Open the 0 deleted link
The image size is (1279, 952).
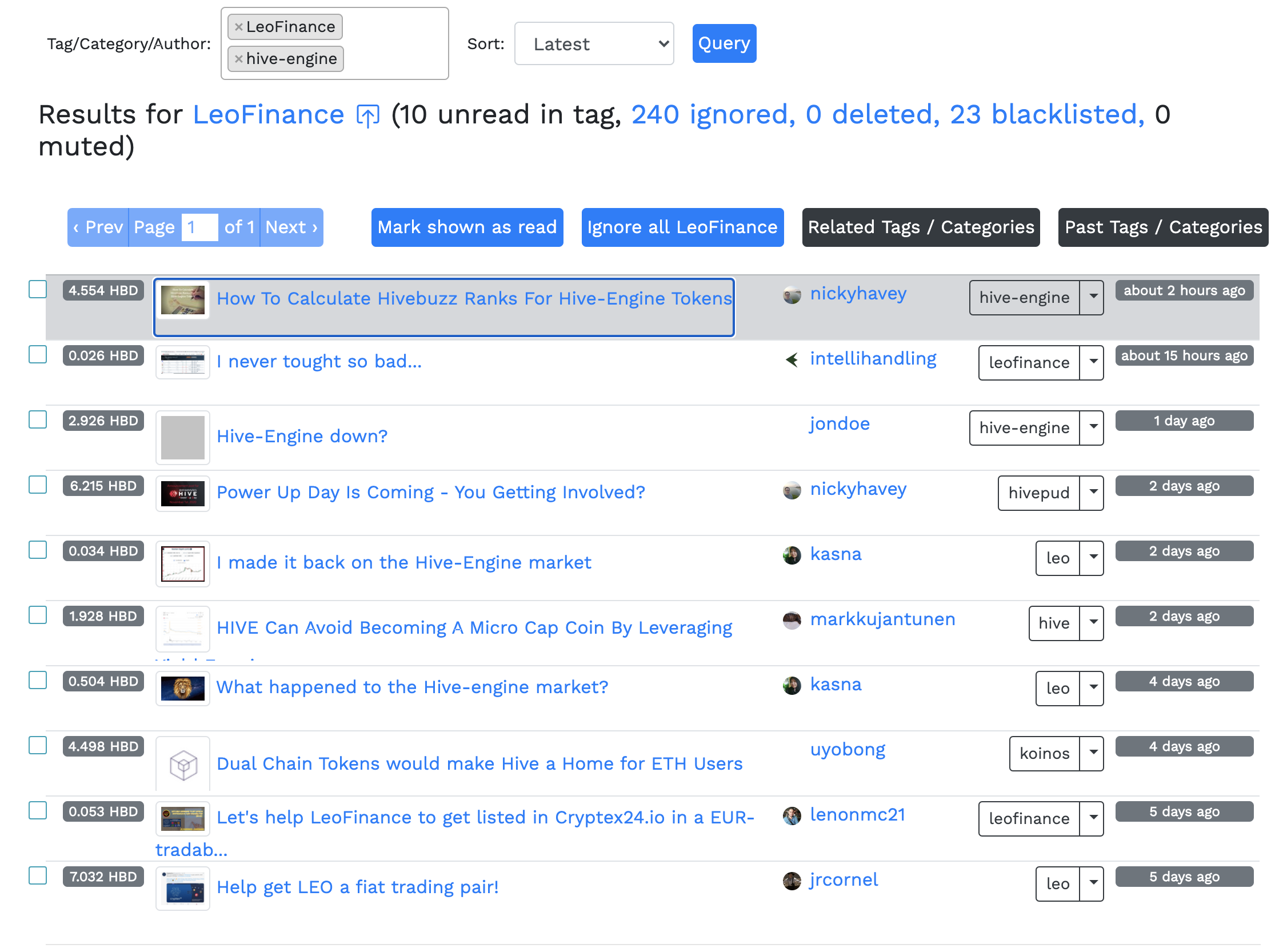tap(872, 115)
